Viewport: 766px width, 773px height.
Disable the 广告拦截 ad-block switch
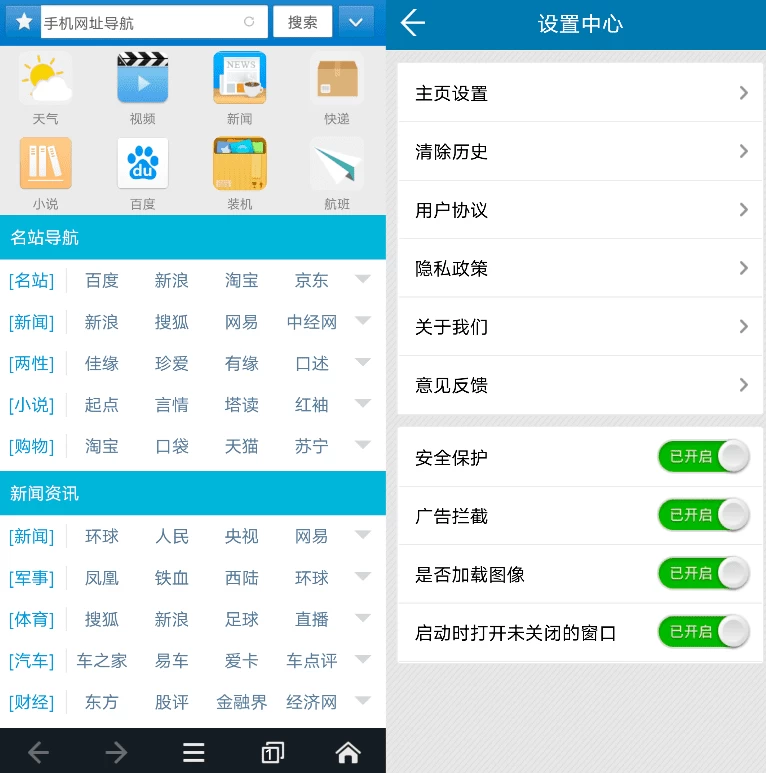click(703, 515)
